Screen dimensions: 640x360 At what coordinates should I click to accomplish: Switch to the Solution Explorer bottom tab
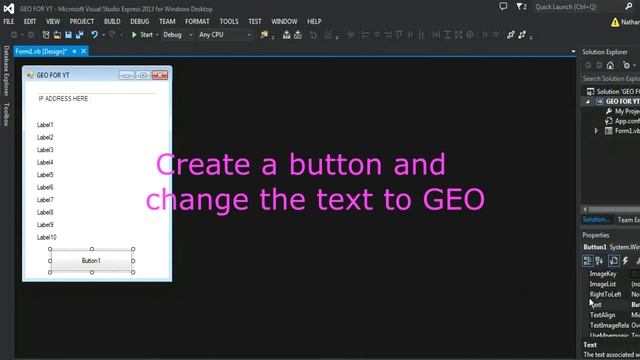(x=596, y=220)
